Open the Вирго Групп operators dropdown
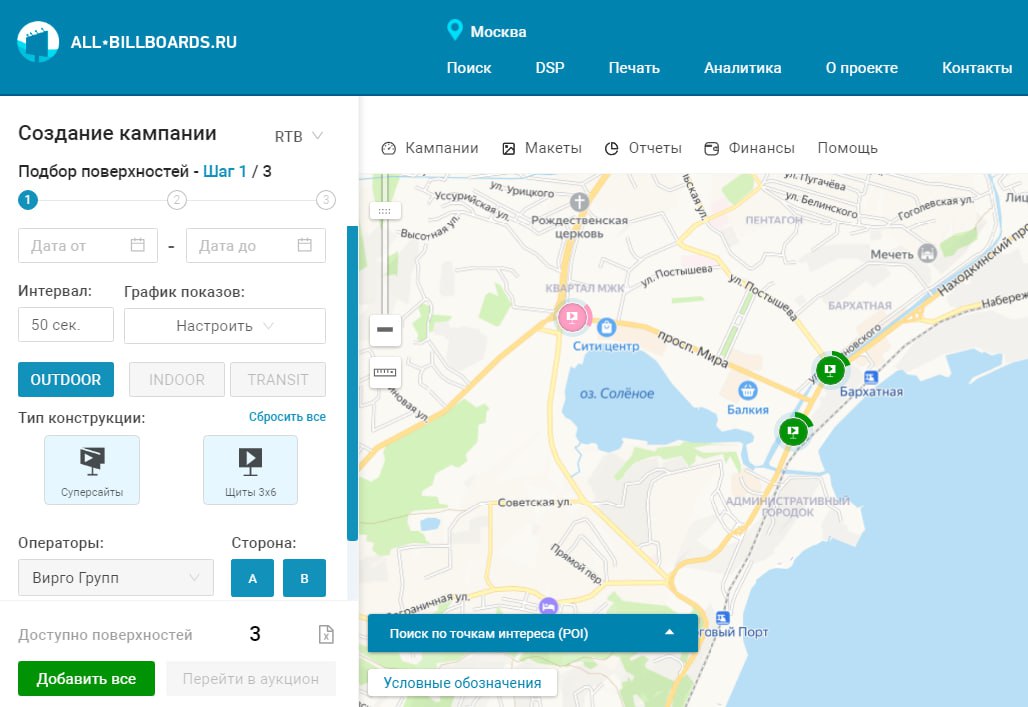The height and width of the screenshot is (707, 1028). [x=116, y=578]
